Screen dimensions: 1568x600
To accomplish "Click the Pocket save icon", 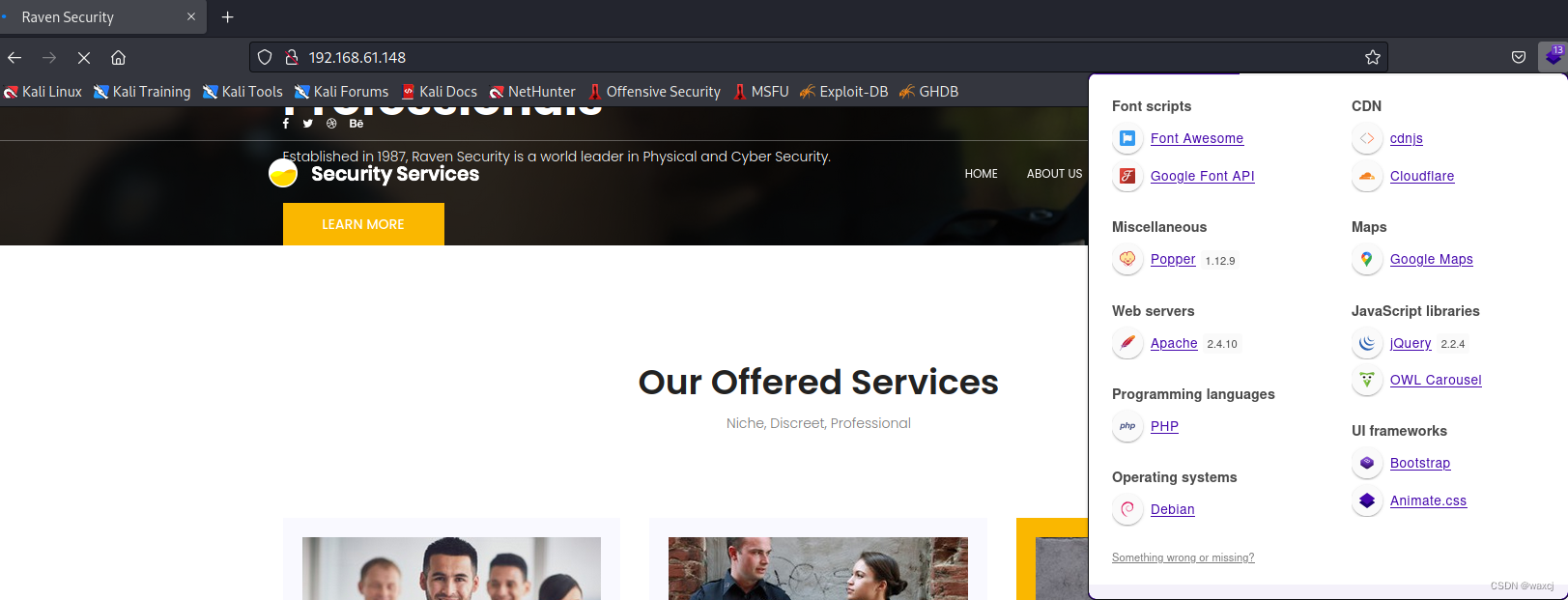I will (x=1519, y=57).
